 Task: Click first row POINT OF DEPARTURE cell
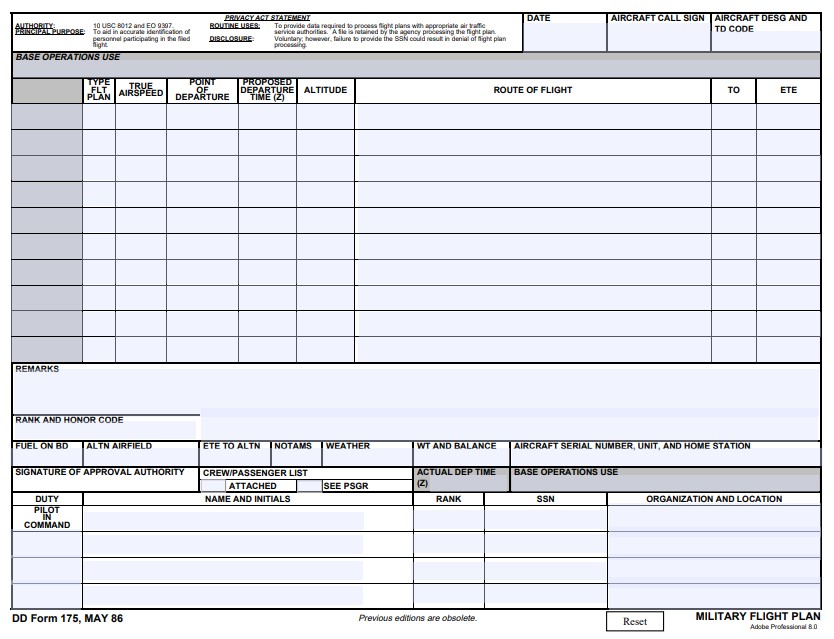(202, 117)
